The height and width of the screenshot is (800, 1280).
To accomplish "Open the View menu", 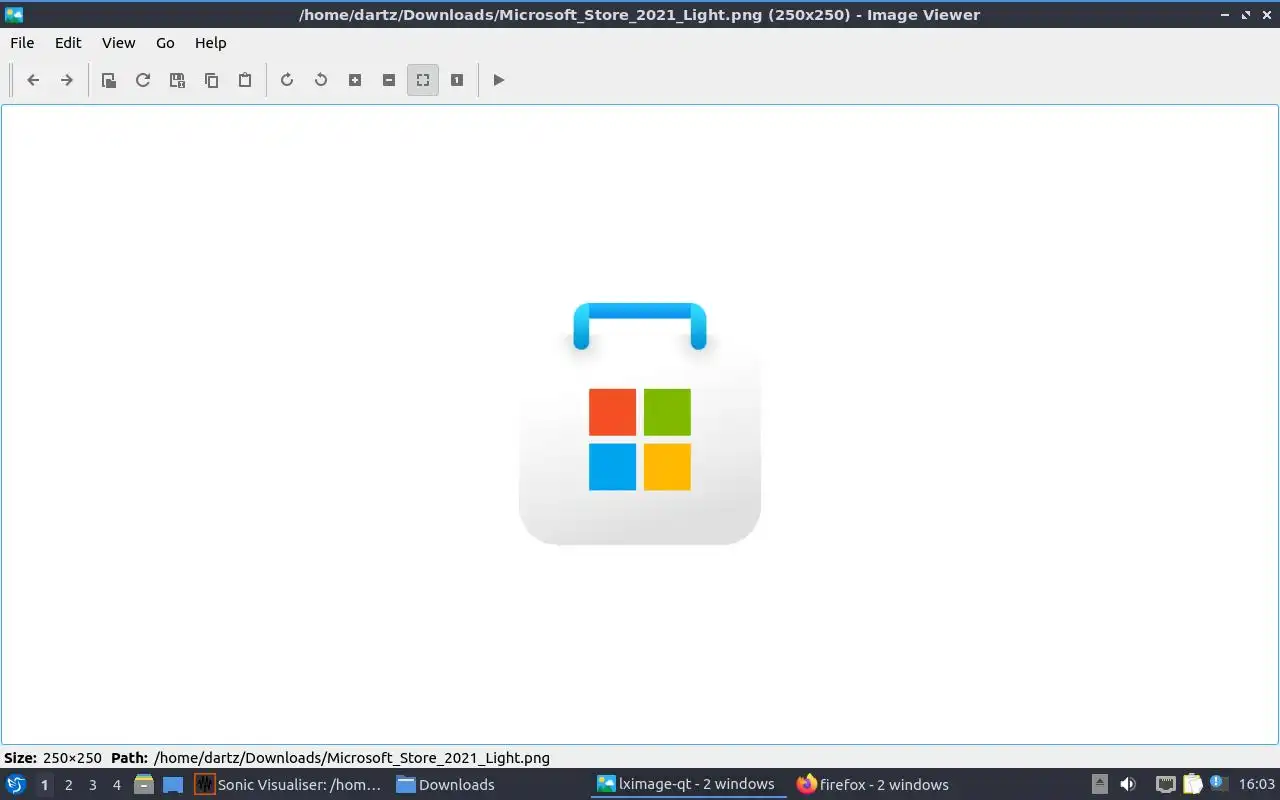I will tap(118, 43).
